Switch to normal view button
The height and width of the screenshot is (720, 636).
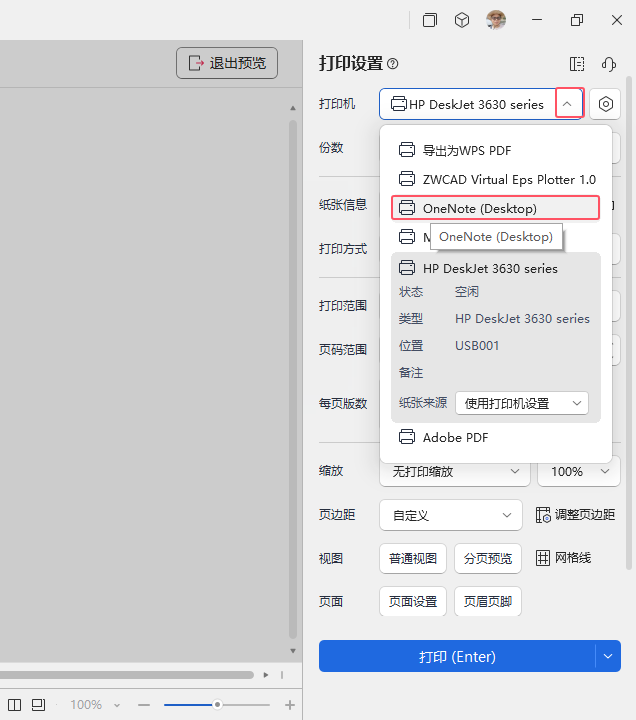(413, 558)
